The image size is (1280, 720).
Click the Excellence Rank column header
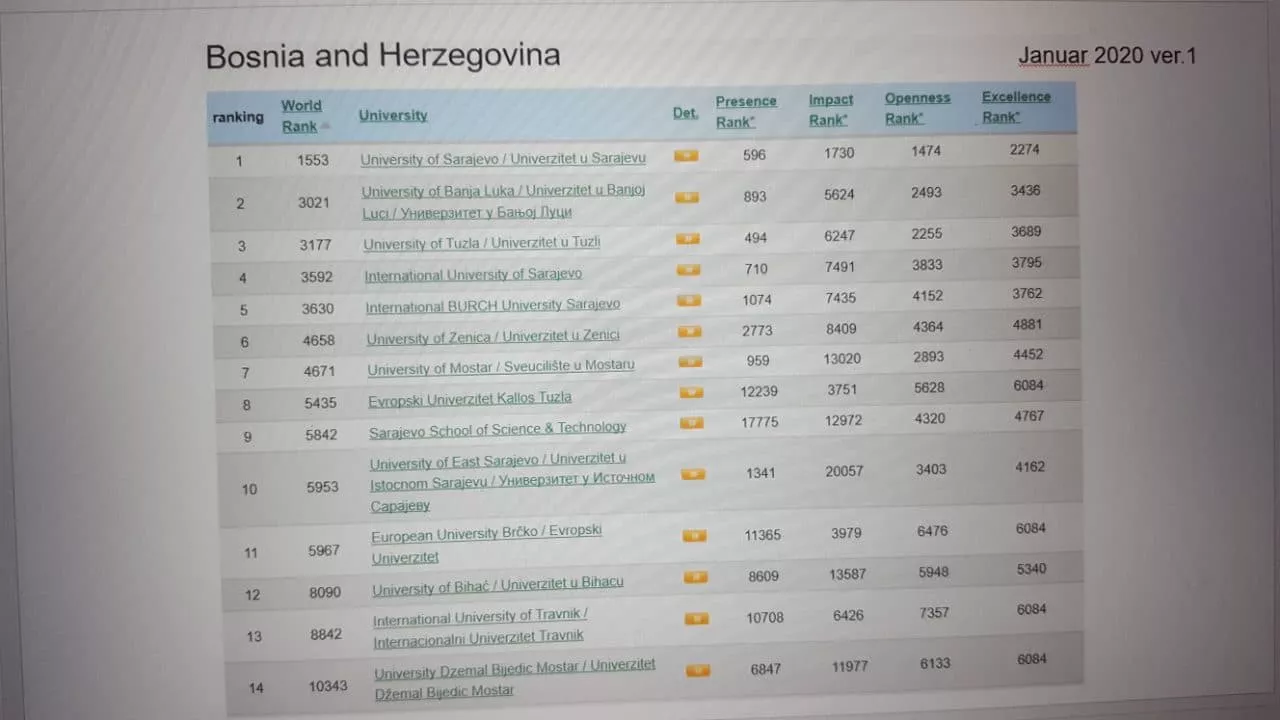[x=1015, y=107]
